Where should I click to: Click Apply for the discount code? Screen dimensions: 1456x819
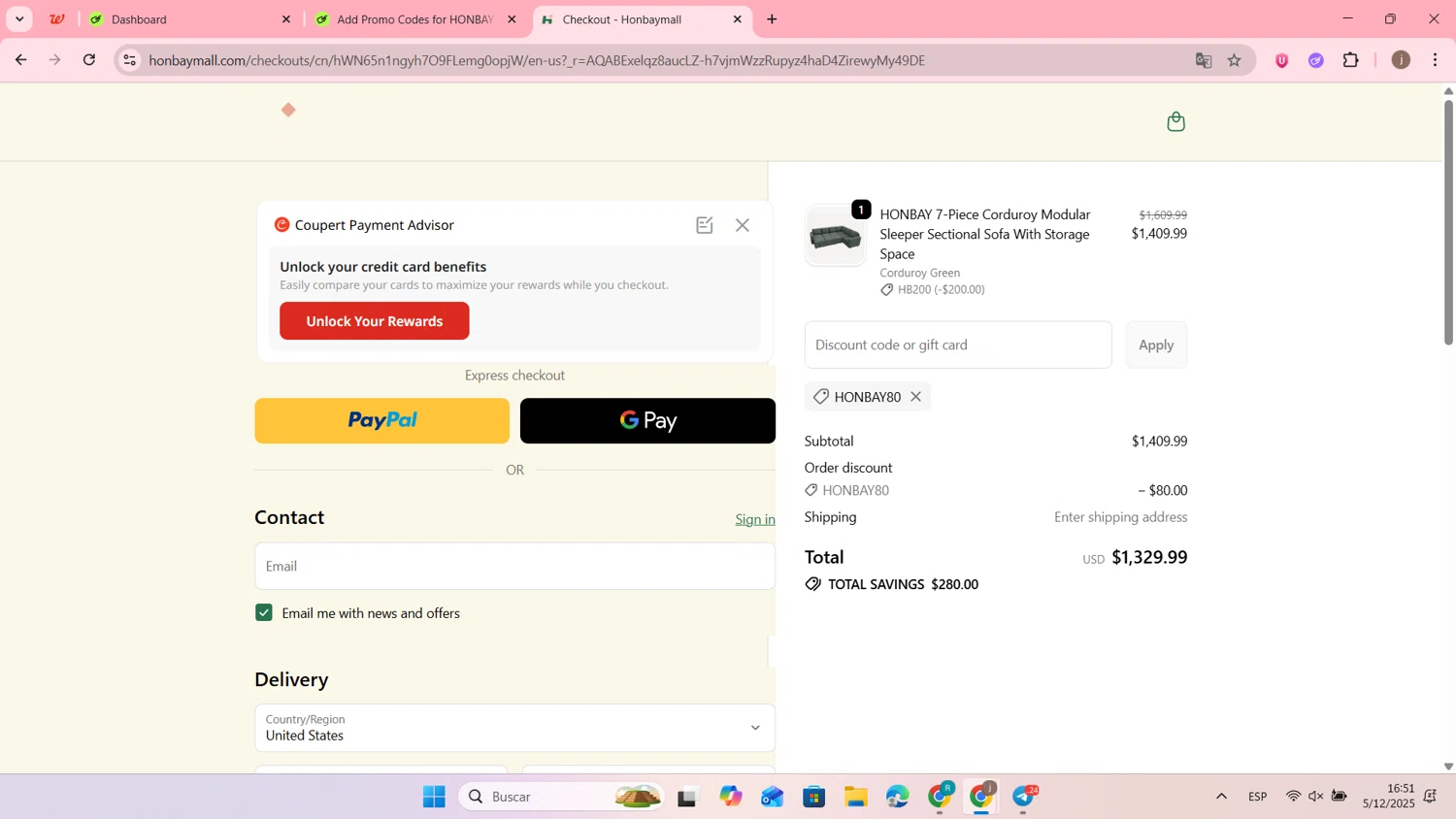pos(1156,345)
